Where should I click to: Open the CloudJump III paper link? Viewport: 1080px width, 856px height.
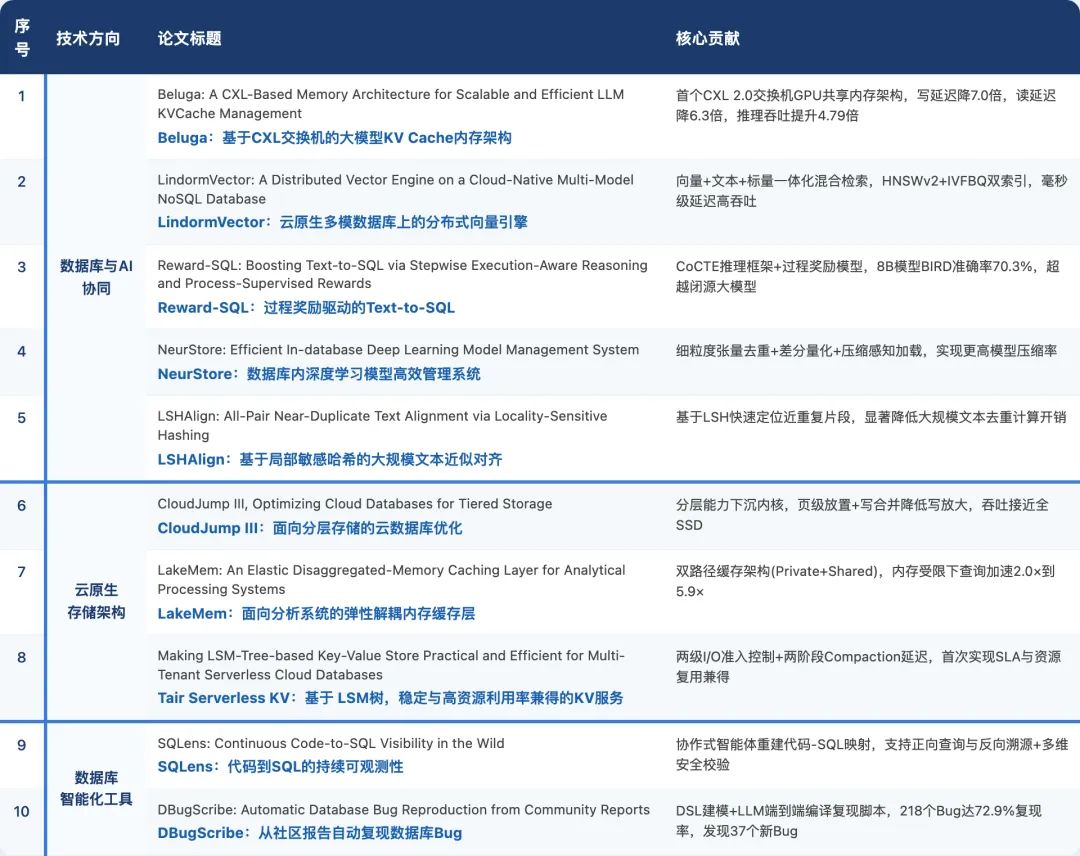tap(310, 528)
